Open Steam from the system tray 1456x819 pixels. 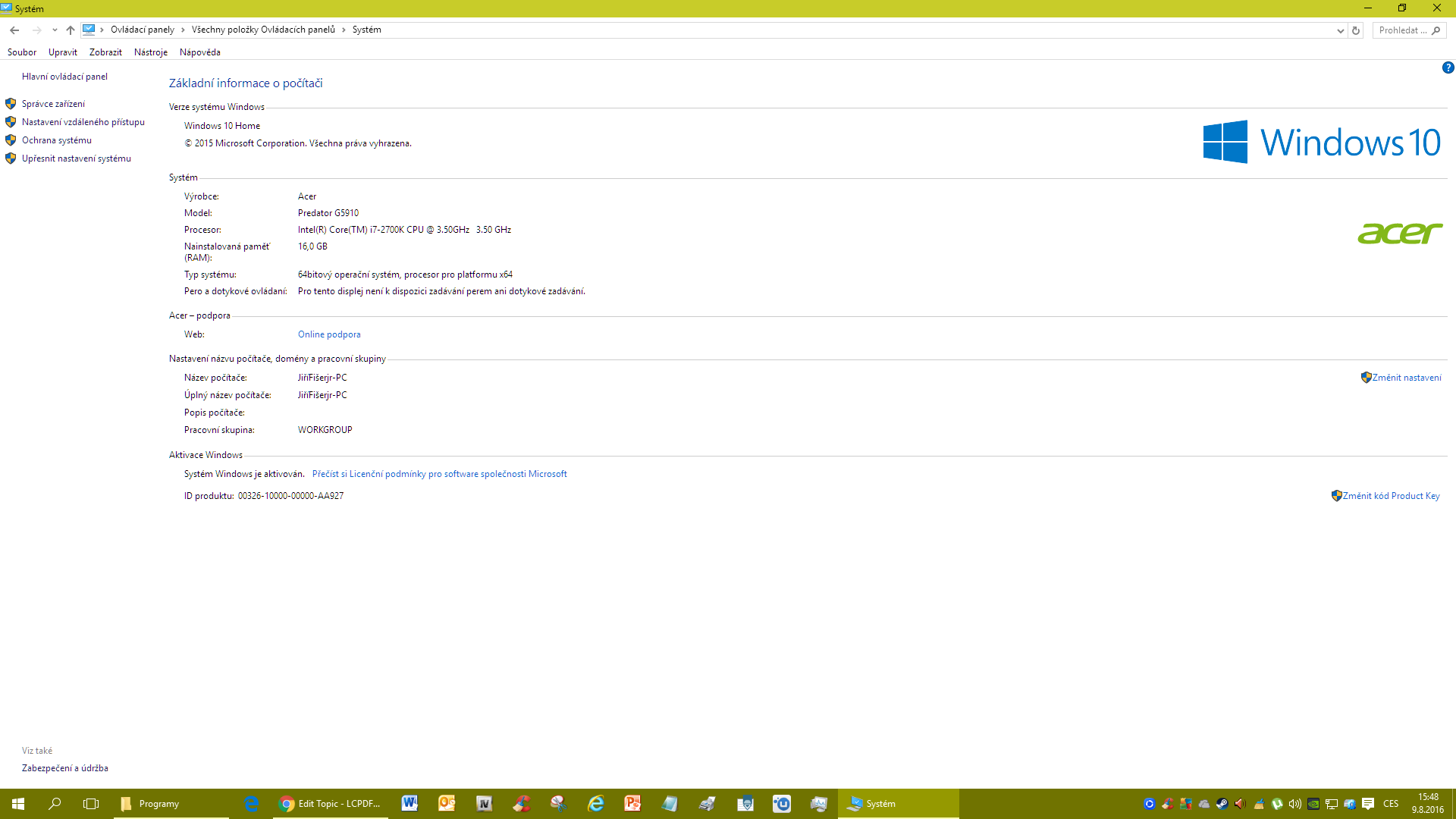[x=1222, y=804]
